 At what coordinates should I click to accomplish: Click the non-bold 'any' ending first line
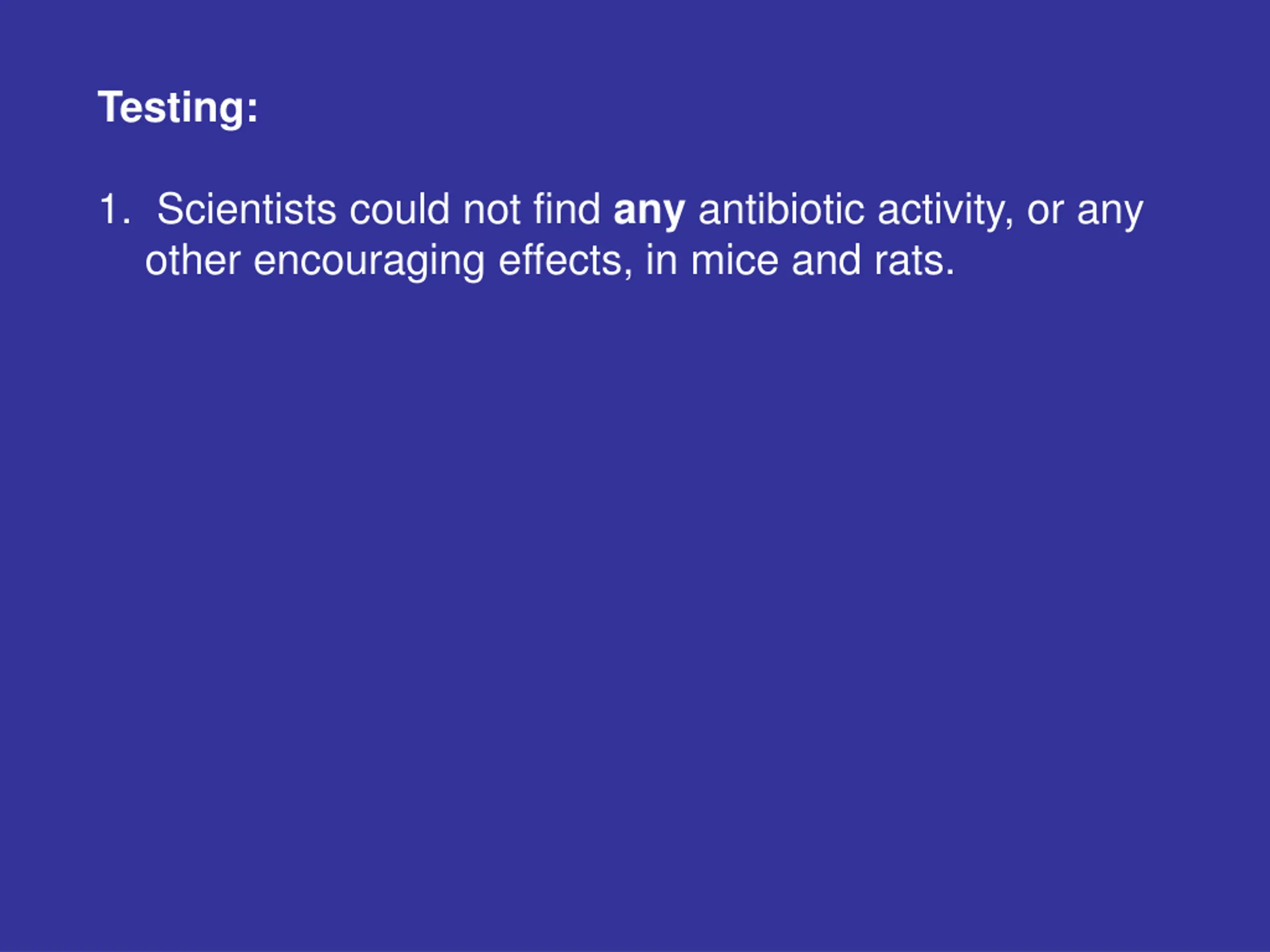(x=1110, y=212)
